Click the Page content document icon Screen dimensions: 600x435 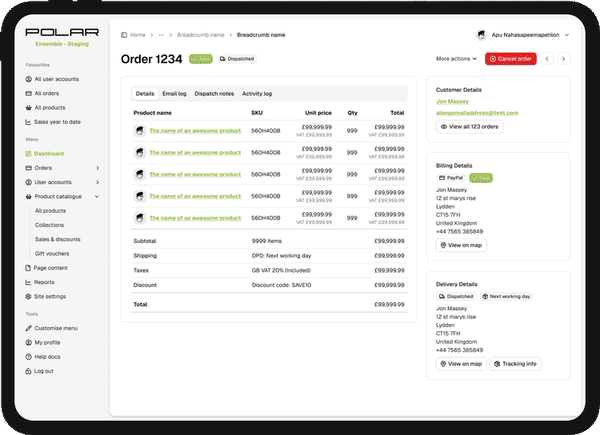(x=28, y=268)
